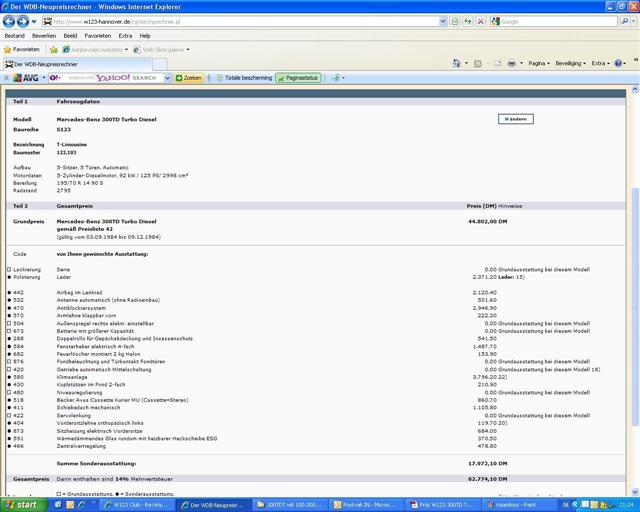Click the Lackierung Serie checkbox marker
Image resolution: width=640 pixels, height=512 pixels.
(9, 269)
